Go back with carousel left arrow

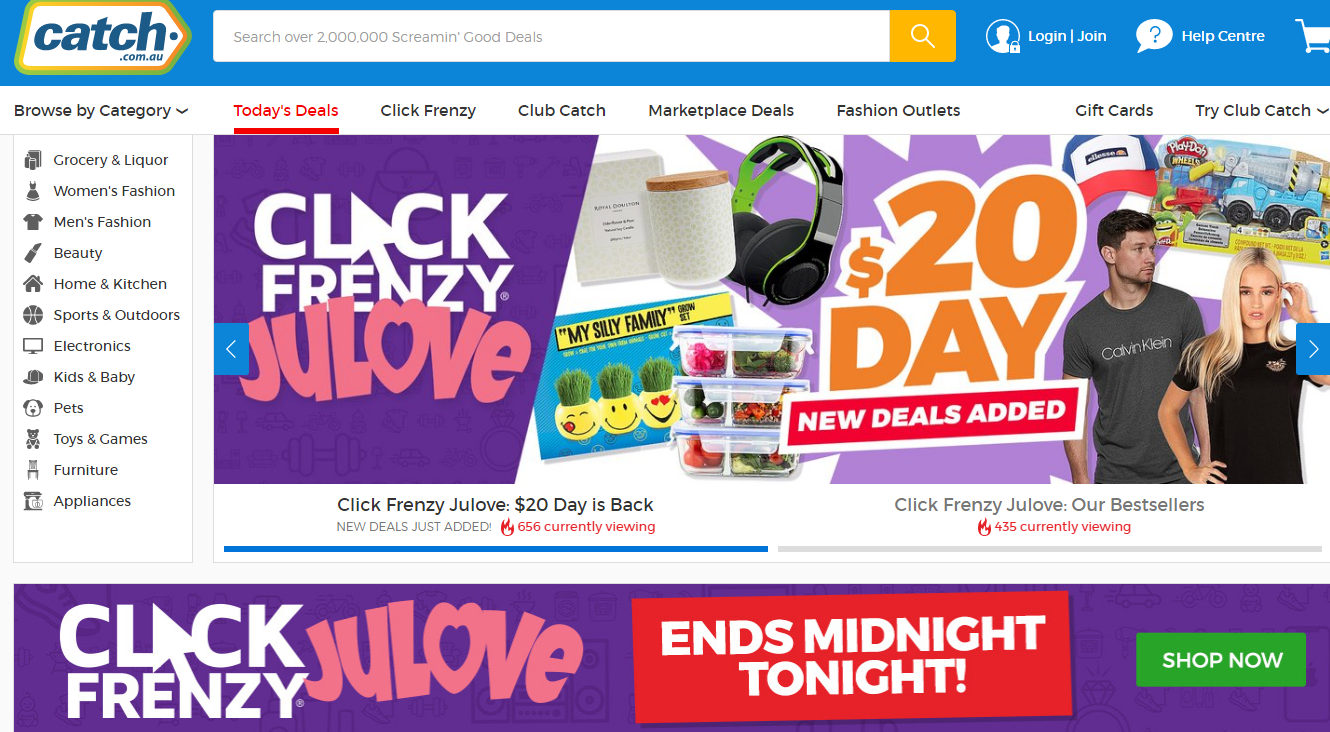(231, 349)
